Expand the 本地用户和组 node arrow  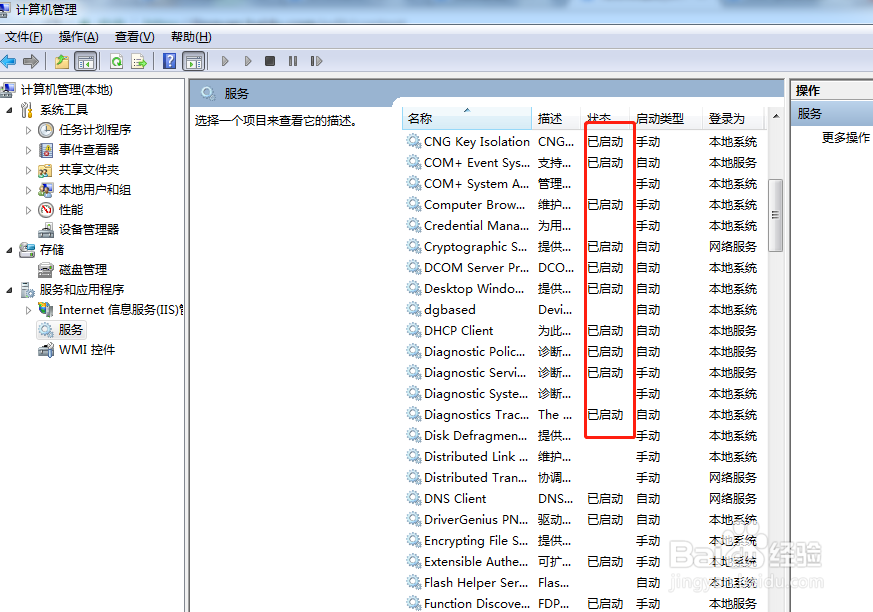[28, 190]
